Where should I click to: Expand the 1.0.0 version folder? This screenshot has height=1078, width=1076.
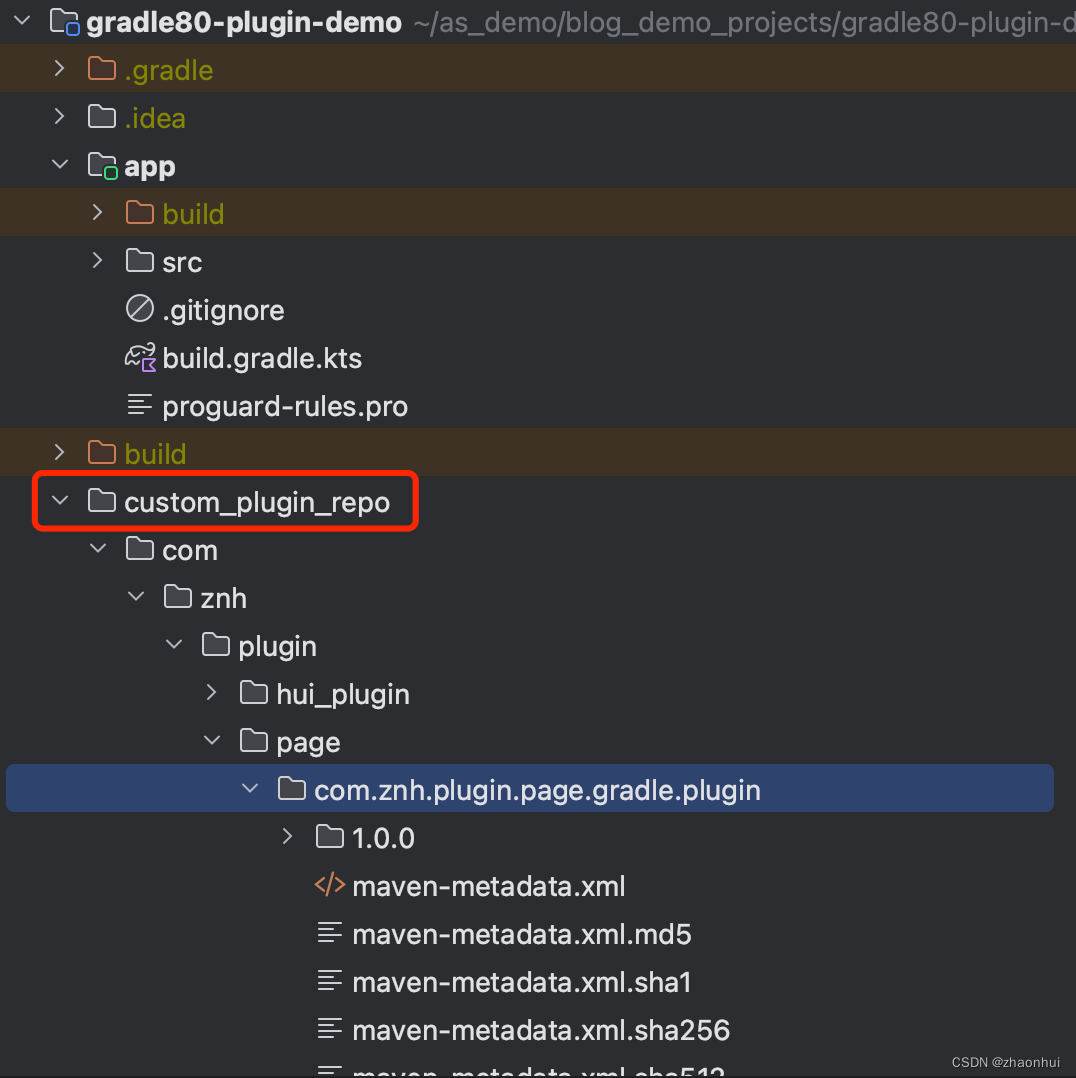(287, 836)
